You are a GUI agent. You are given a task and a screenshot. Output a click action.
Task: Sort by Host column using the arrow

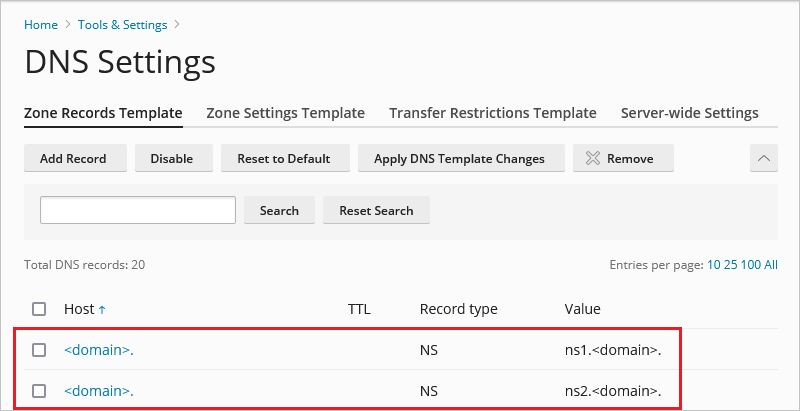[102, 310]
